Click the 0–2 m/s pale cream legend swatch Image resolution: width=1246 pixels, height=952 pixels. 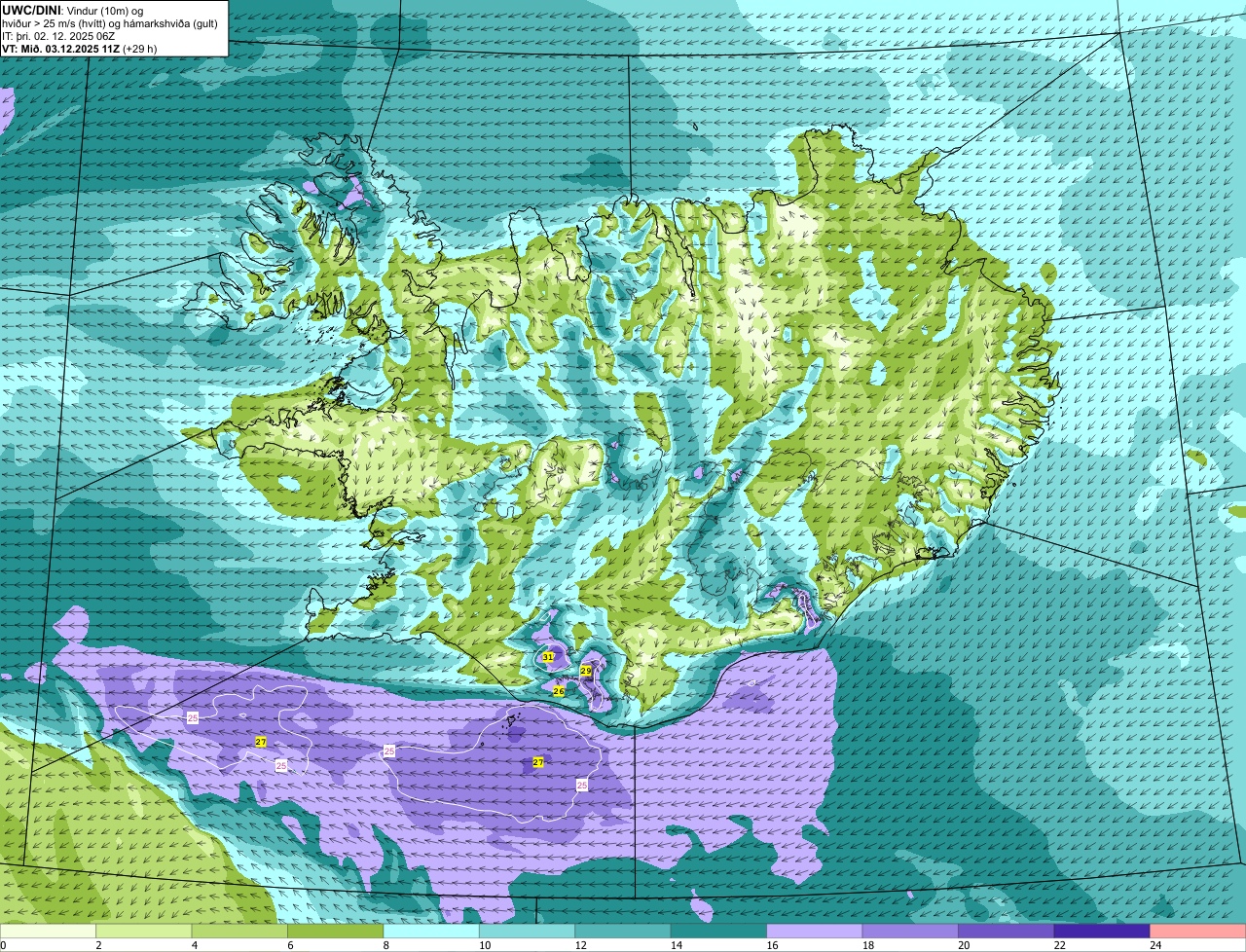pos(49,932)
